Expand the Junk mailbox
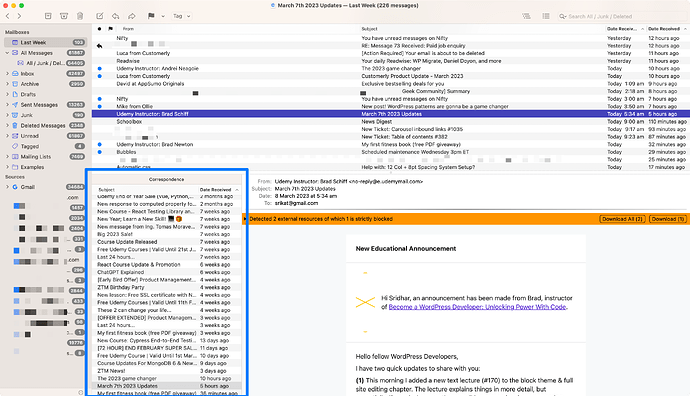This screenshot has height=396, width=690. point(7,115)
